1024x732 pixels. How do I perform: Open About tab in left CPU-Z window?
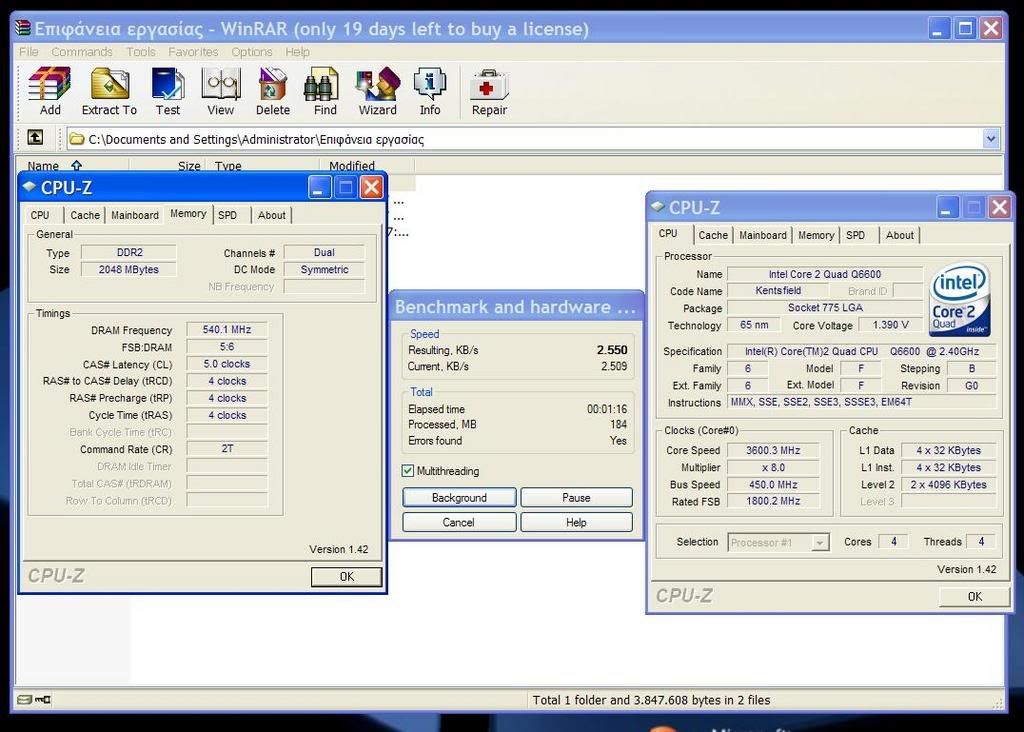(272, 215)
